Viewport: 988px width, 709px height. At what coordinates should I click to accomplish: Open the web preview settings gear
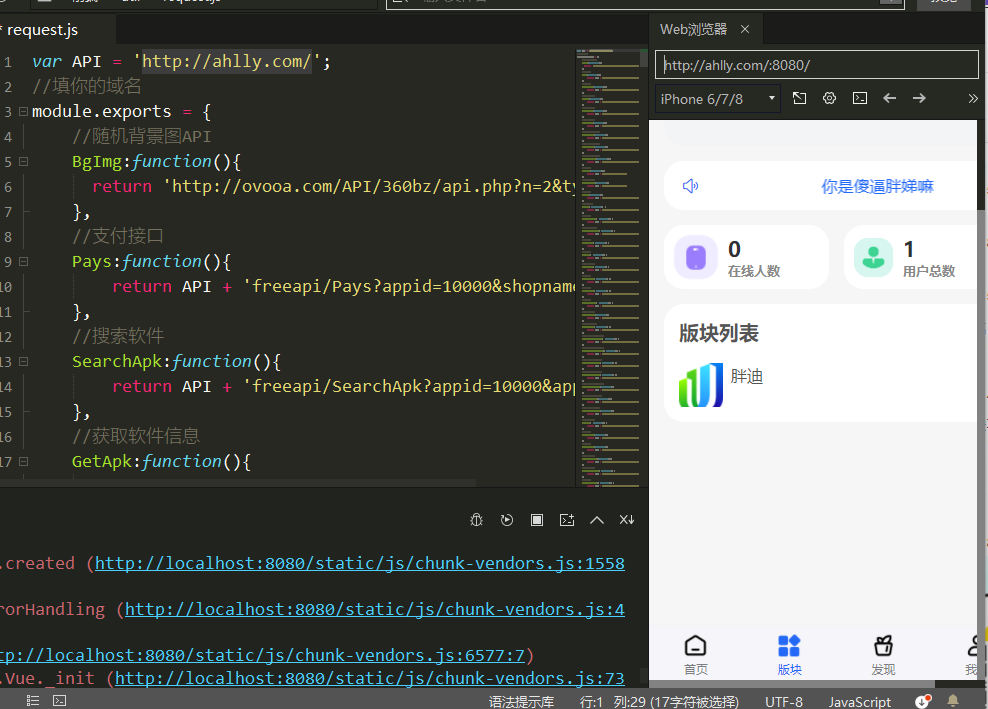coord(829,97)
